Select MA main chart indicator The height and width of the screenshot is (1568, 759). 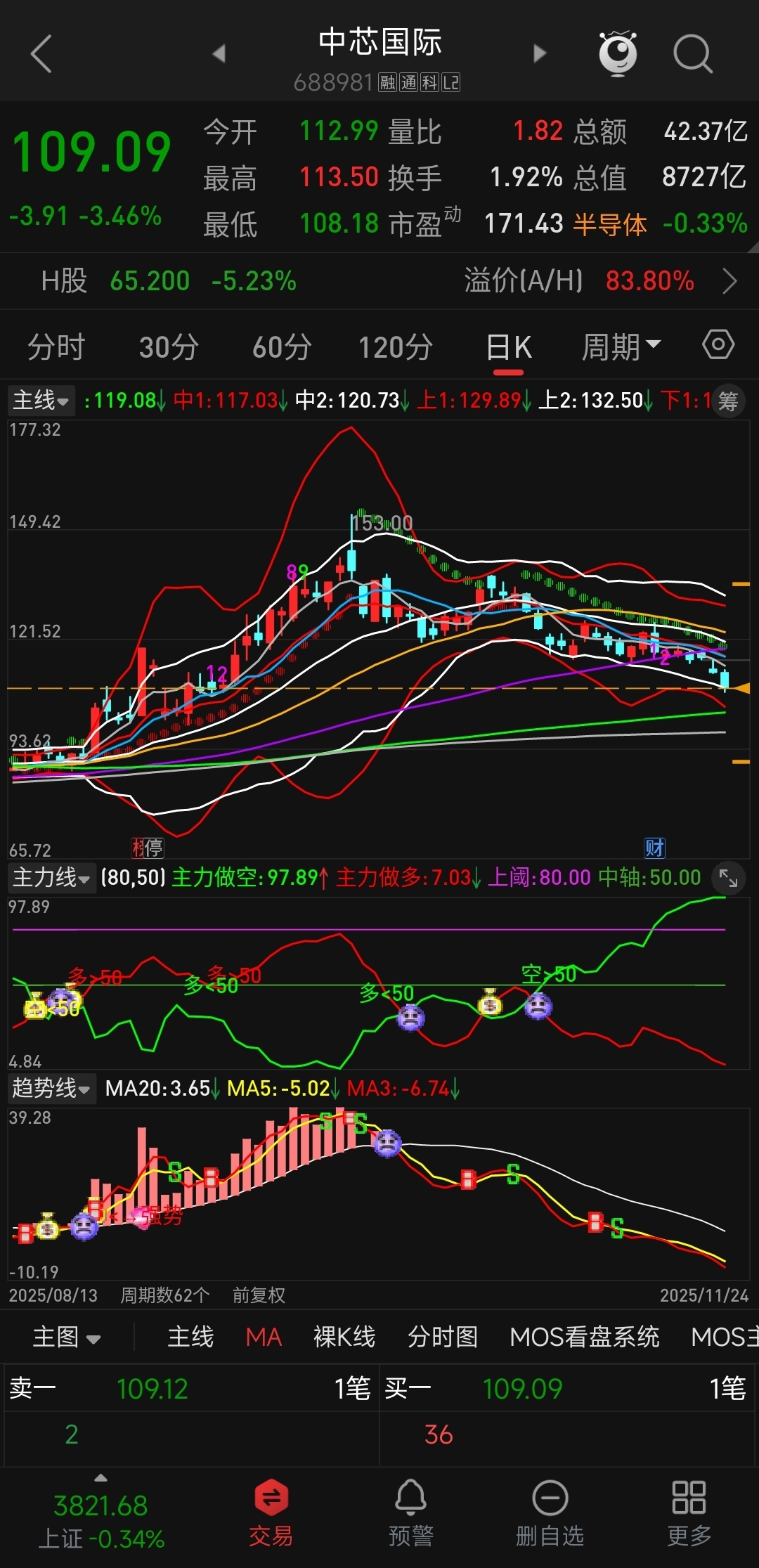coord(264,1337)
